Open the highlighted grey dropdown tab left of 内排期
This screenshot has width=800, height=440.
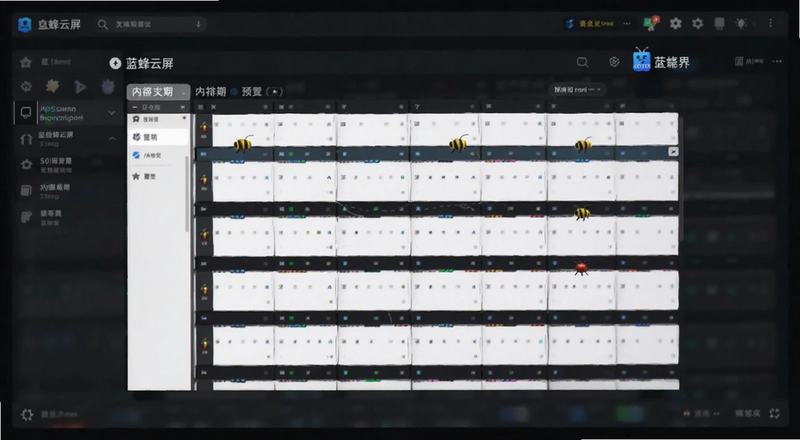pos(158,92)
